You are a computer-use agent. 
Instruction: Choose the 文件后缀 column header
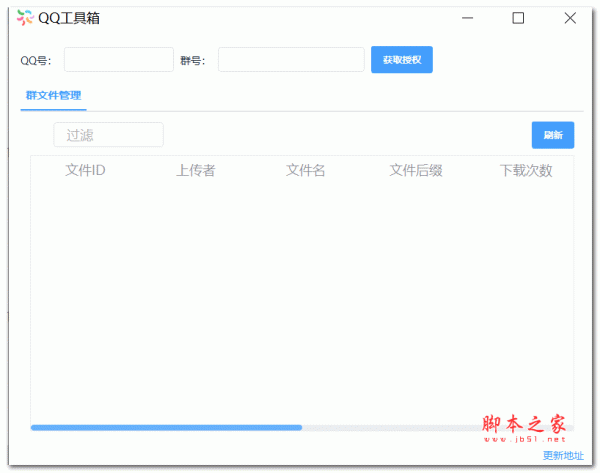pos(416,170)
